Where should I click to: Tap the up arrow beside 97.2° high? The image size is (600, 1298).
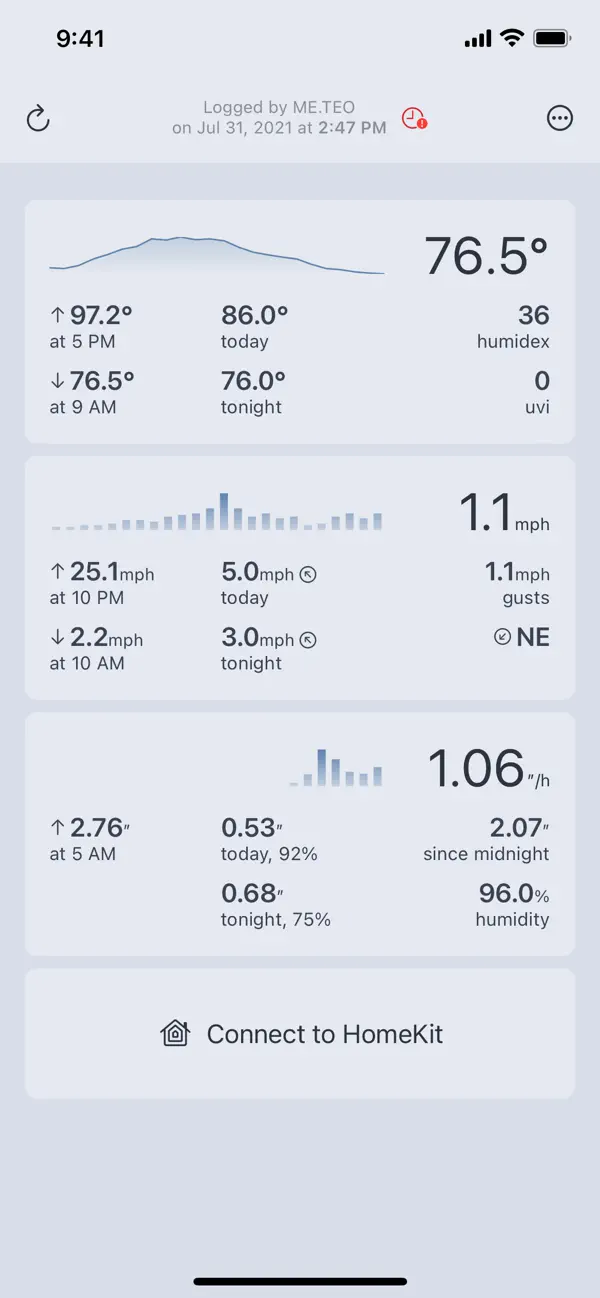57,316
